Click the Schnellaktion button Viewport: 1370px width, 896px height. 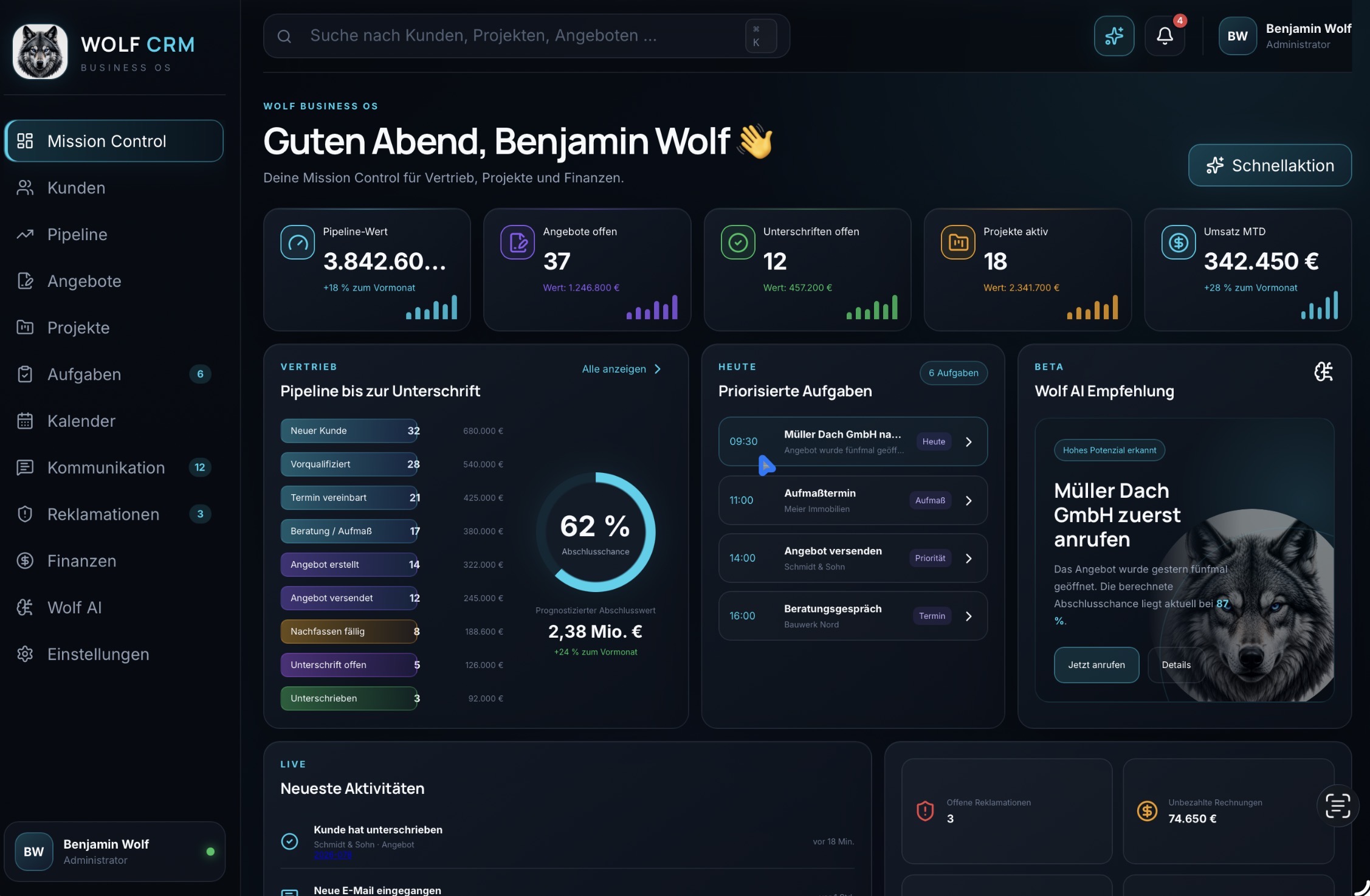1270,165
